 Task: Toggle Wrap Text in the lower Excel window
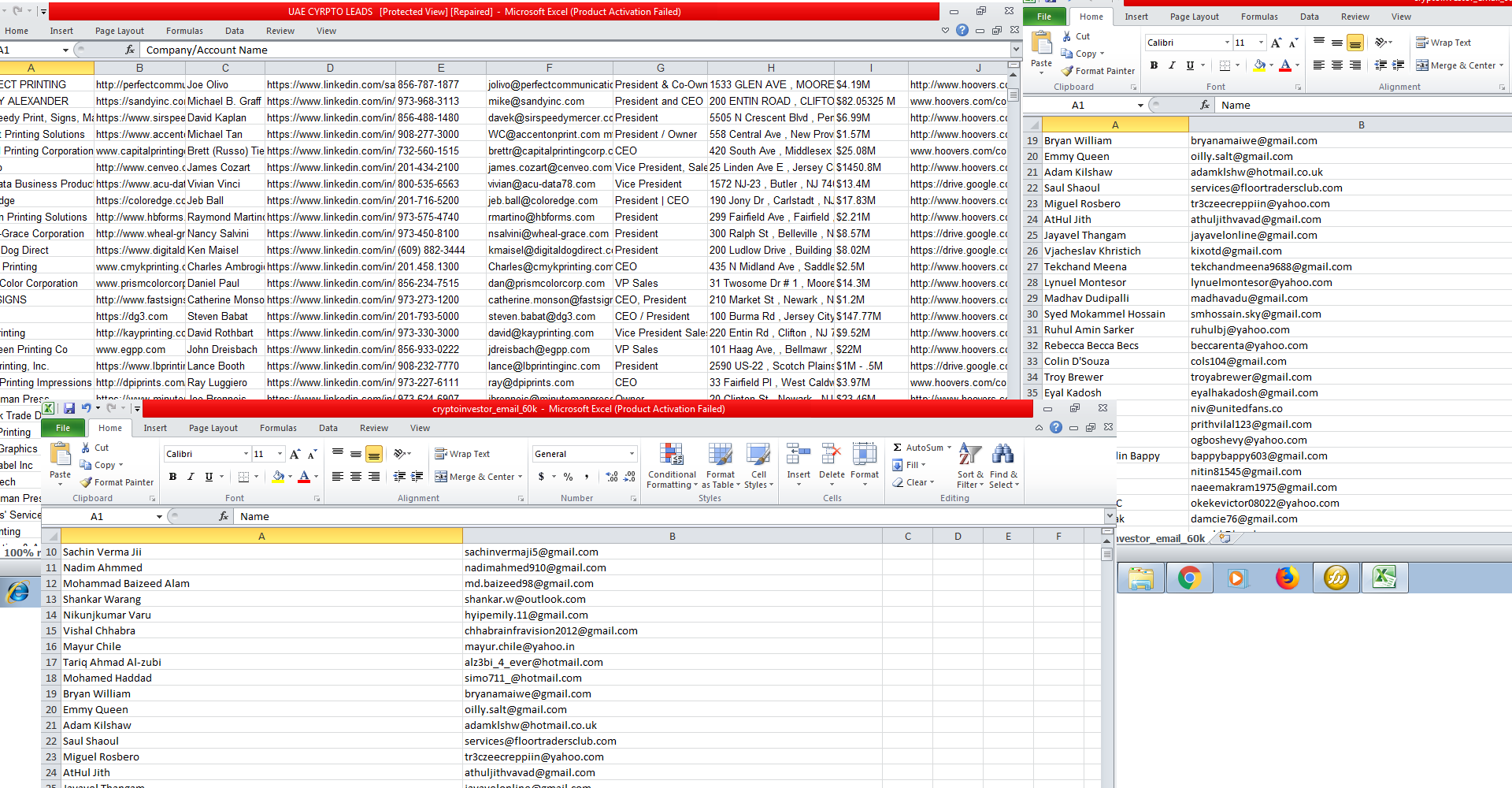(462, 454)
